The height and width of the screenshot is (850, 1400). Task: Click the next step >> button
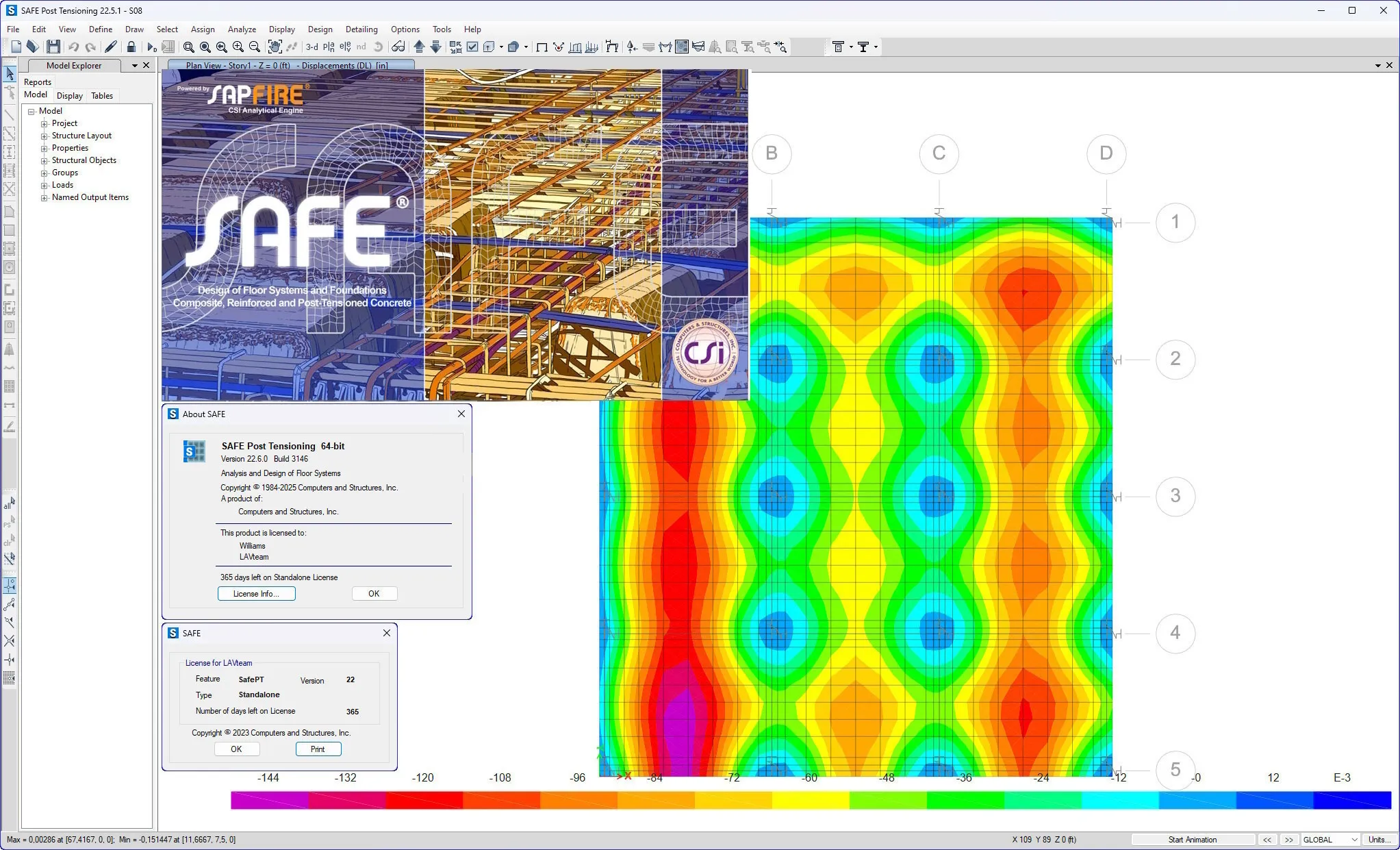[1289, 840]
